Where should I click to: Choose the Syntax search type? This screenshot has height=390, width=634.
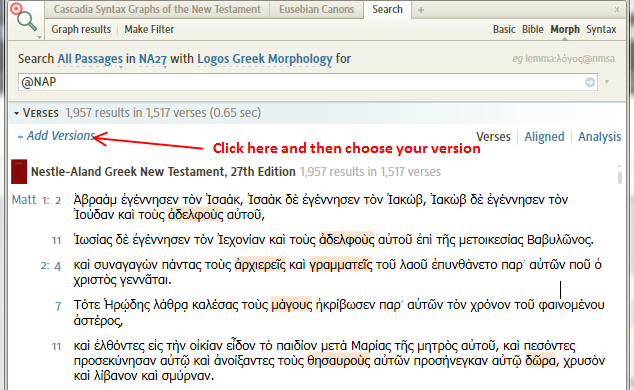(601, 29)
